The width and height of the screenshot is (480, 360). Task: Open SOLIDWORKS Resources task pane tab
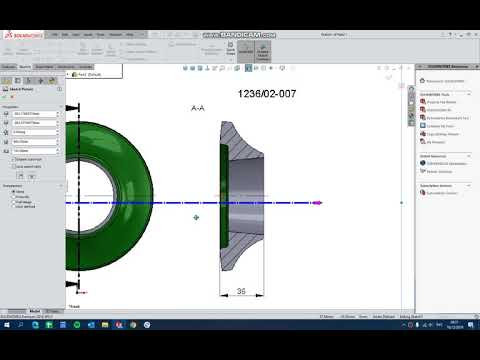411,89
